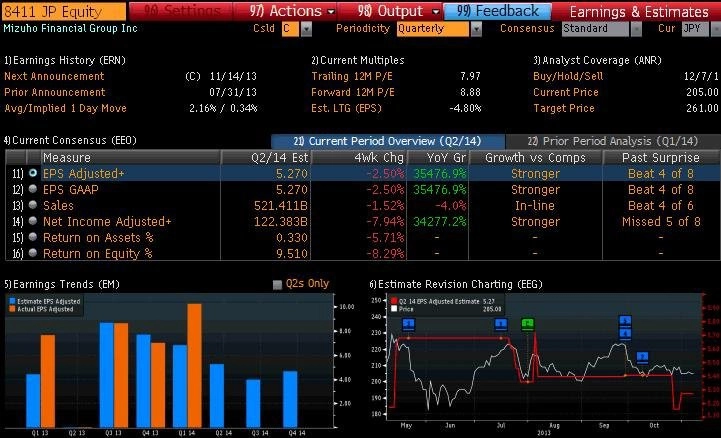This screenshot has height=438, width=721.
Task: Click the Prior Announcement date 07/31/13
Action: [233, 92]
